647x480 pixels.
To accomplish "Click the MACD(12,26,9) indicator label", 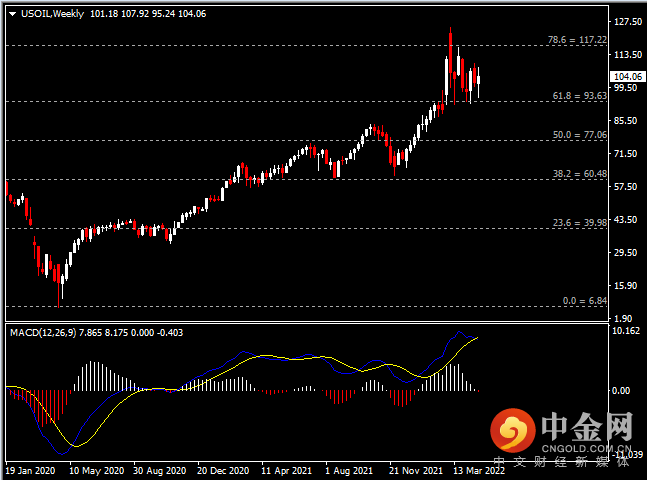I will click(x=43, y=333).
